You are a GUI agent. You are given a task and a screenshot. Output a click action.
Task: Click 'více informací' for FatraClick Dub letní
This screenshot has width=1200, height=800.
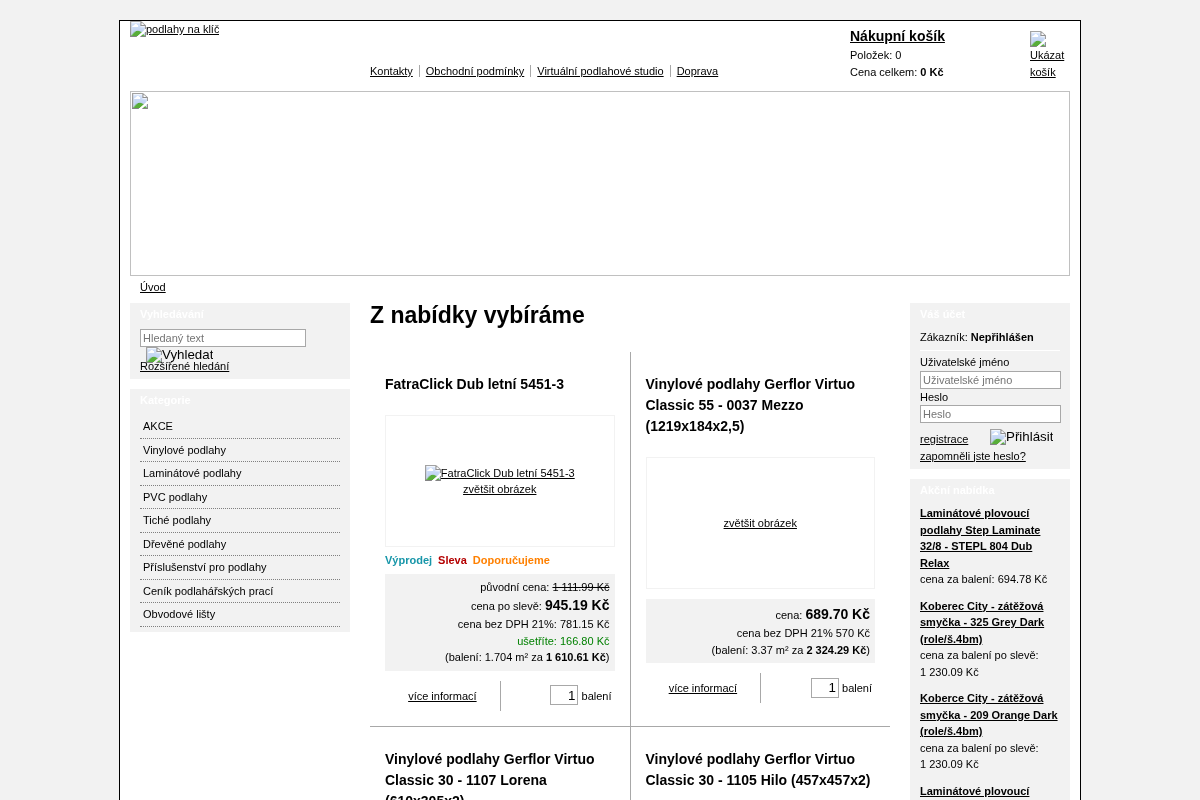tap(442, 696)
